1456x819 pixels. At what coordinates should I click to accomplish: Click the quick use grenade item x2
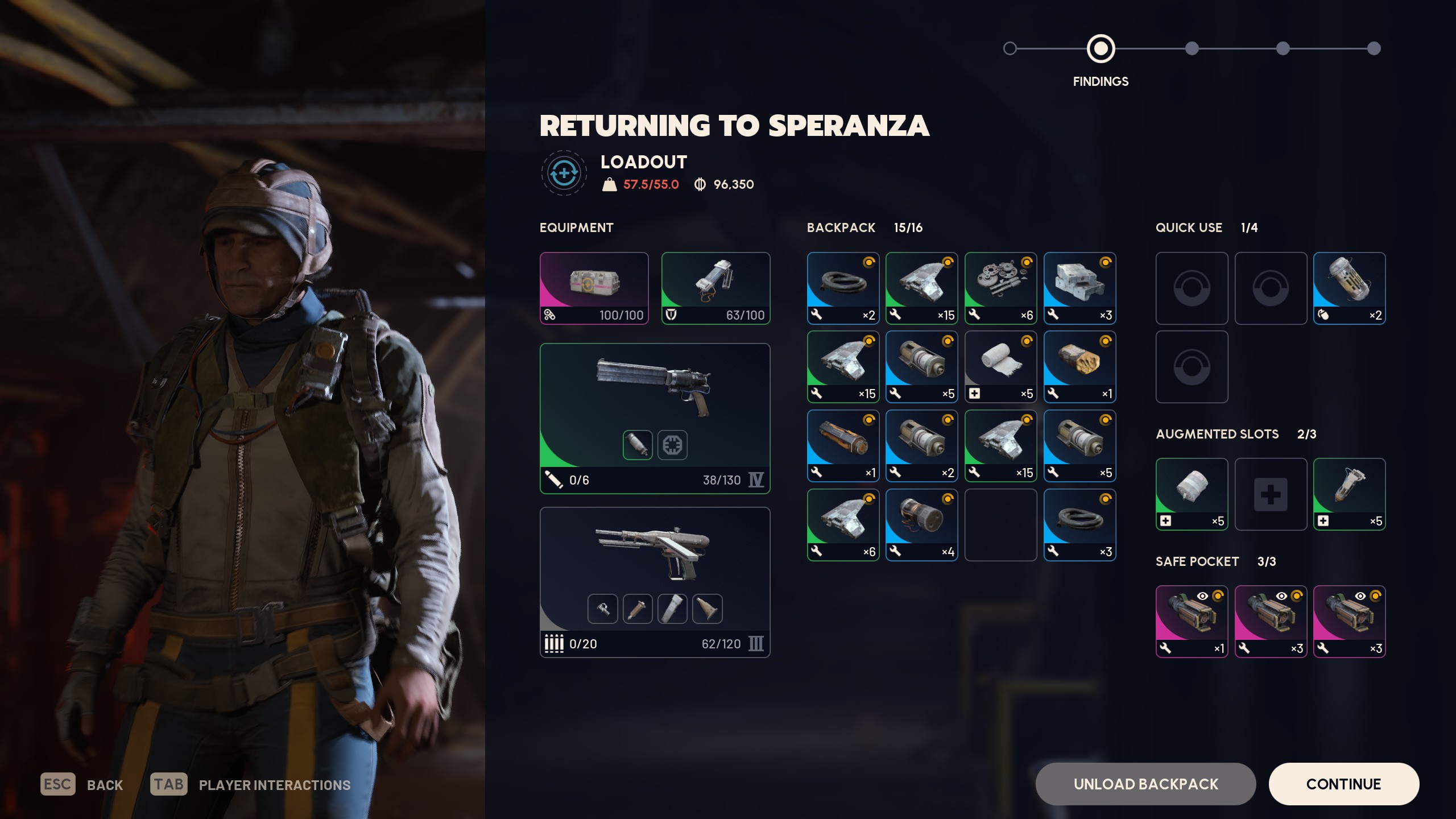(x=1349, y=288)
